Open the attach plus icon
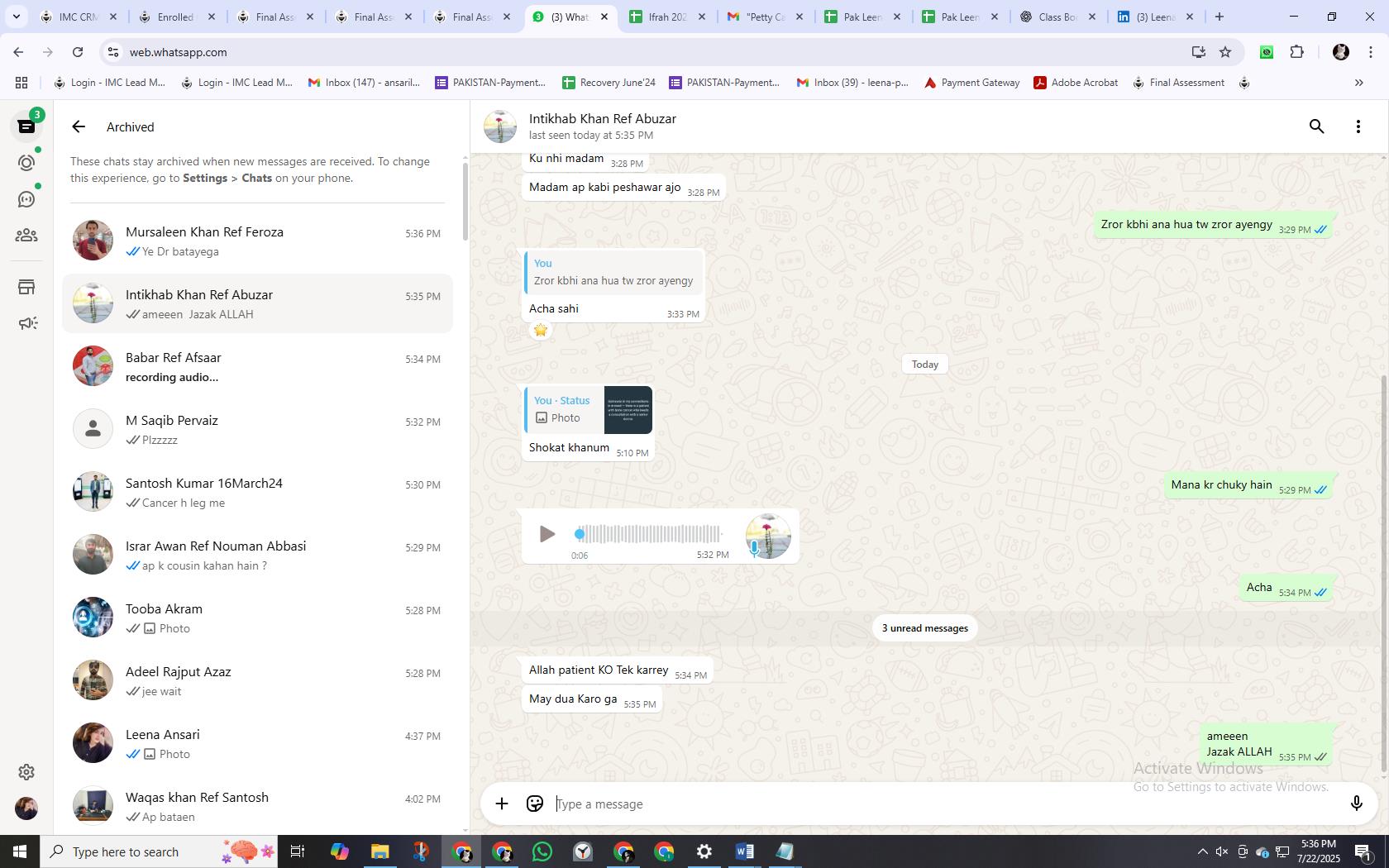Screen dimensions: 1389x868 click(x=502, y=804)
